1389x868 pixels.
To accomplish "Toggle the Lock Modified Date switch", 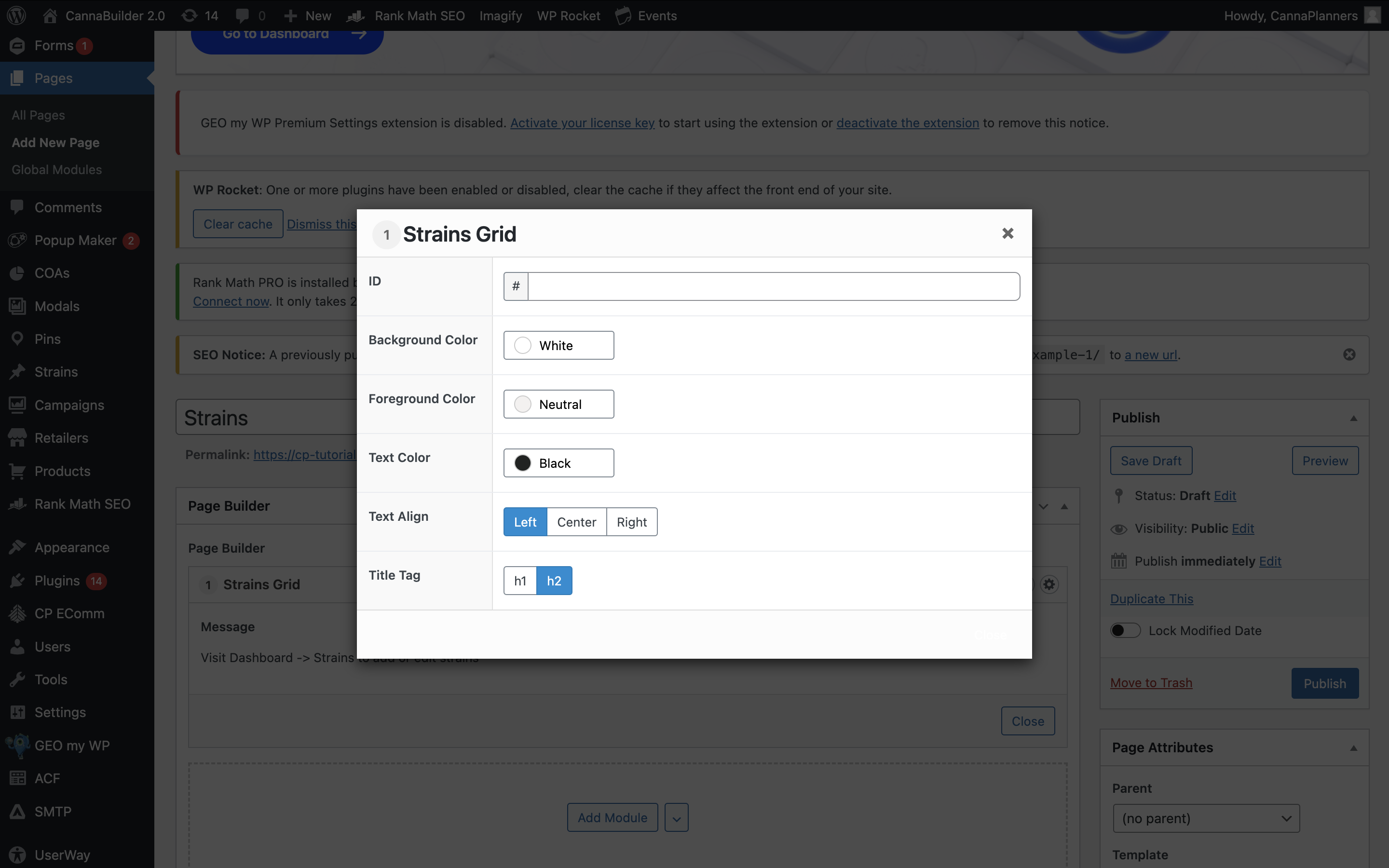I will (1125, 630).
